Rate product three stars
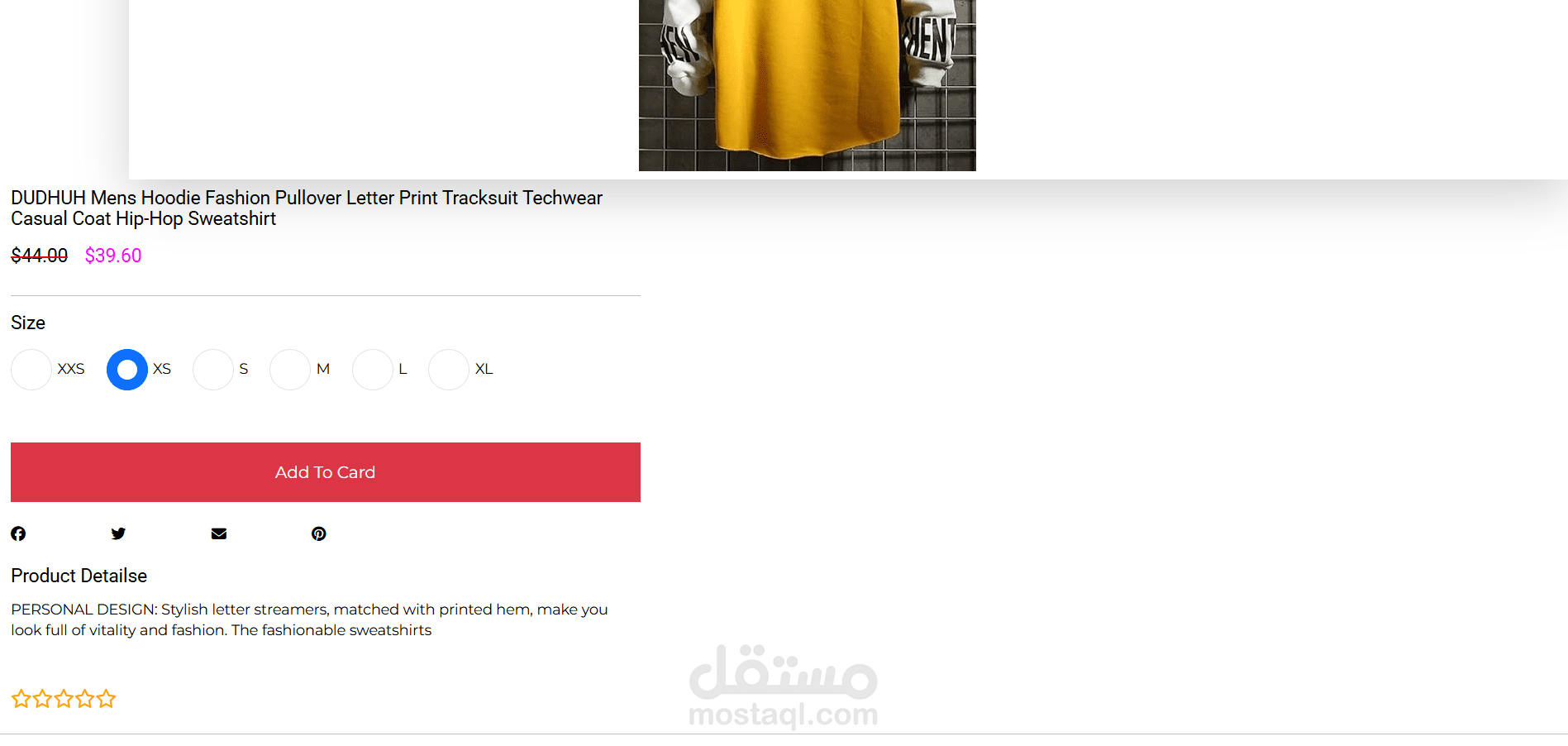Image resolution: width=1568 pixels, height=746 pixels. tap(64, 699)
